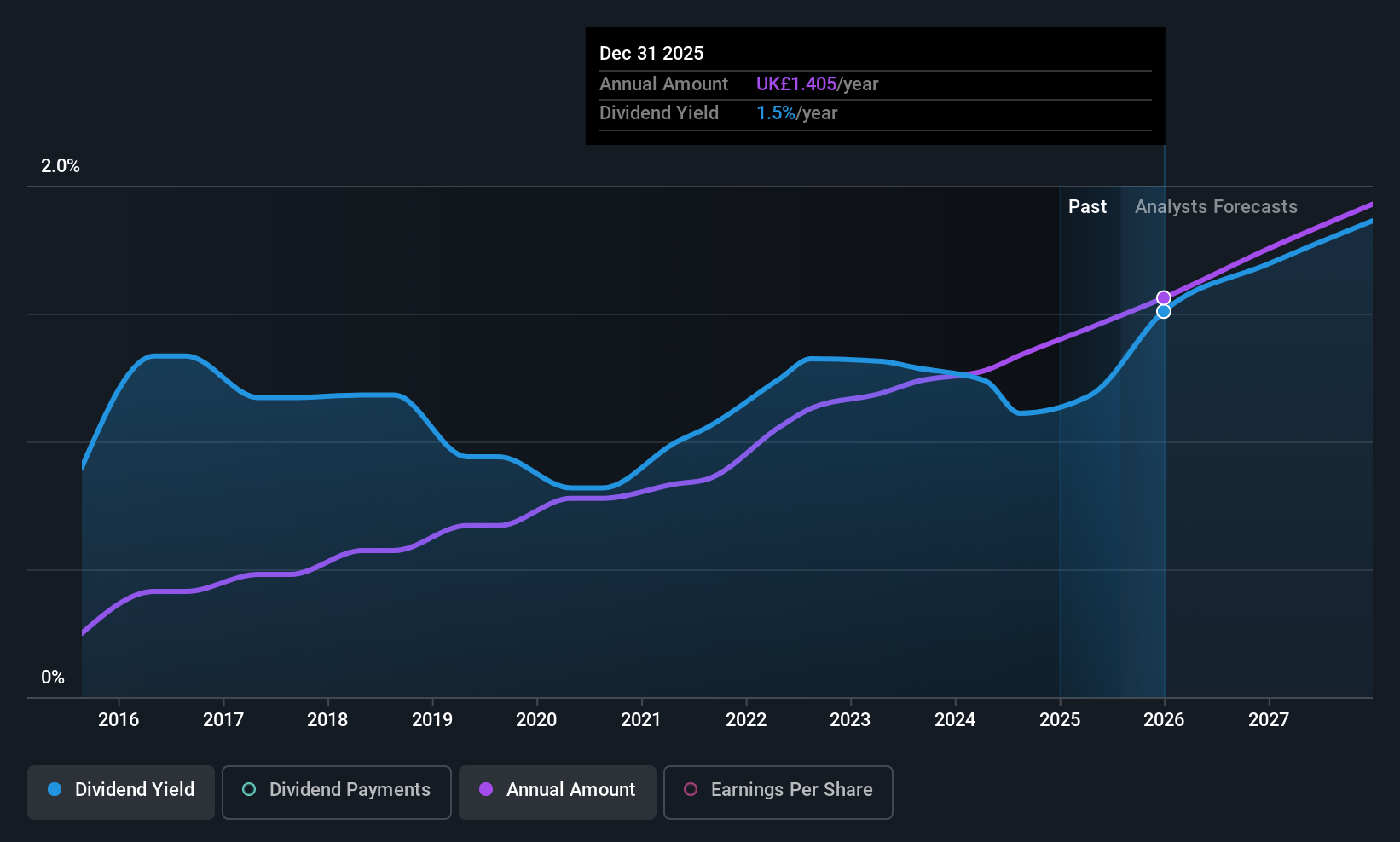
Task: Click the 2022 x-axis year label
Action: pyautogui.click(x=746, y=720)
